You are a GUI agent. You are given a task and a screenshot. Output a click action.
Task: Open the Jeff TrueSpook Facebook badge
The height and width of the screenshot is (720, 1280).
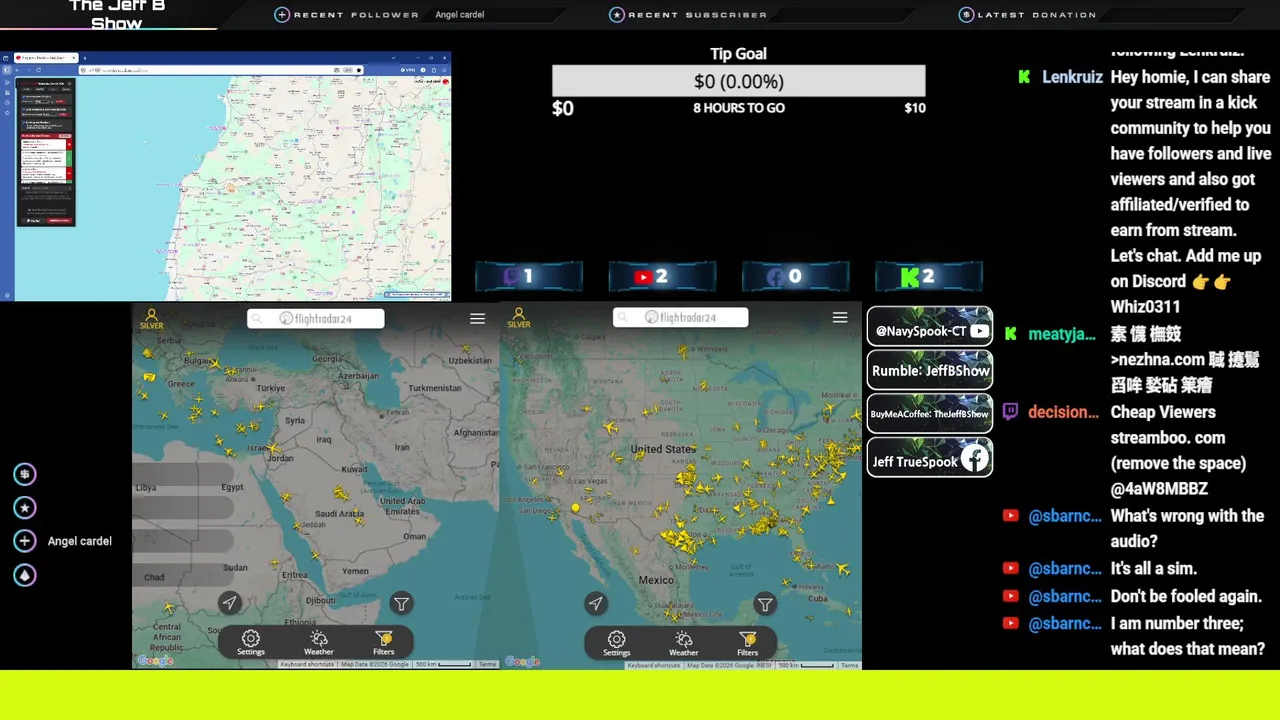pyautogui.click(x=930, y=457)
